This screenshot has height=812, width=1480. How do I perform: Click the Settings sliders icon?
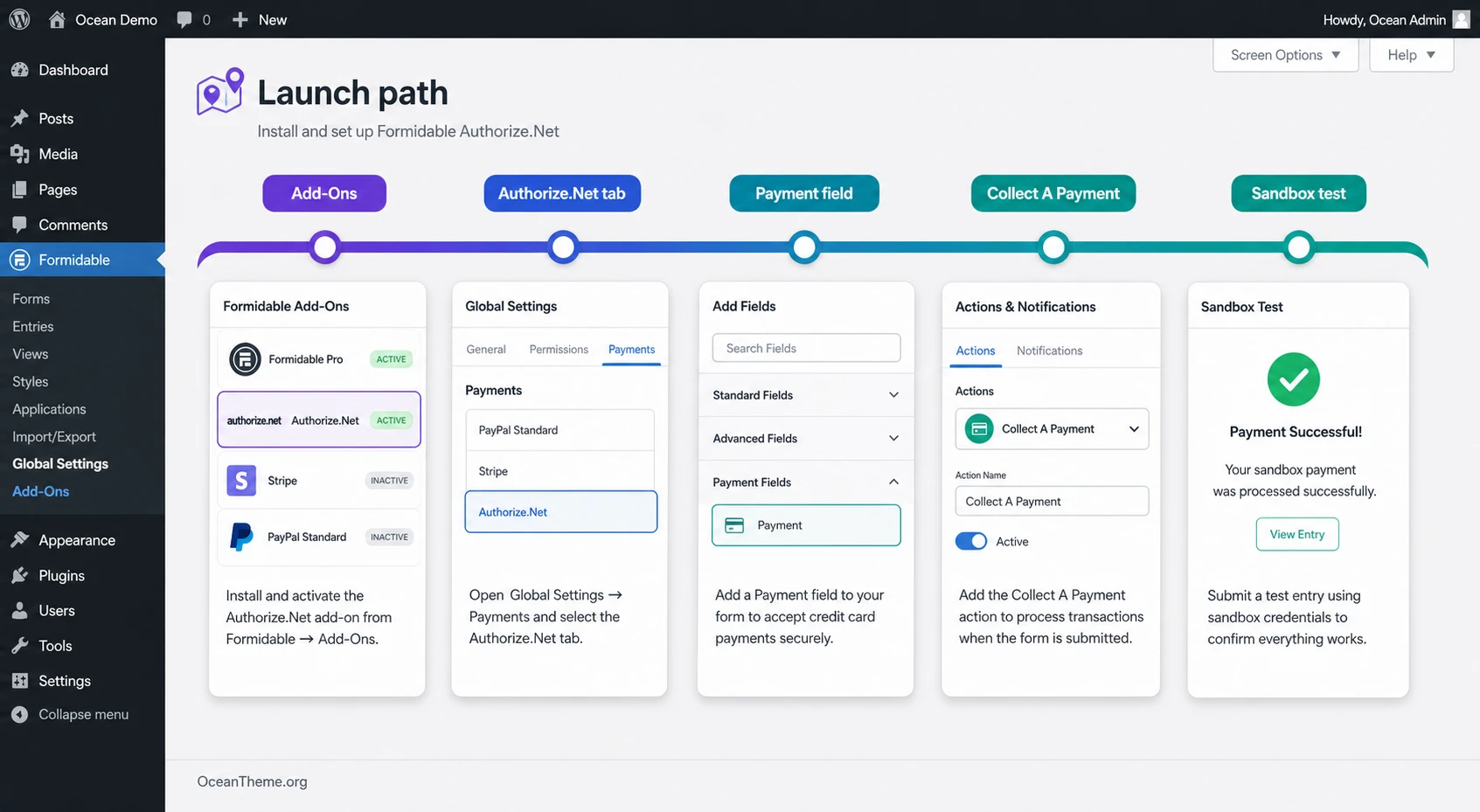tap(19, 681)
